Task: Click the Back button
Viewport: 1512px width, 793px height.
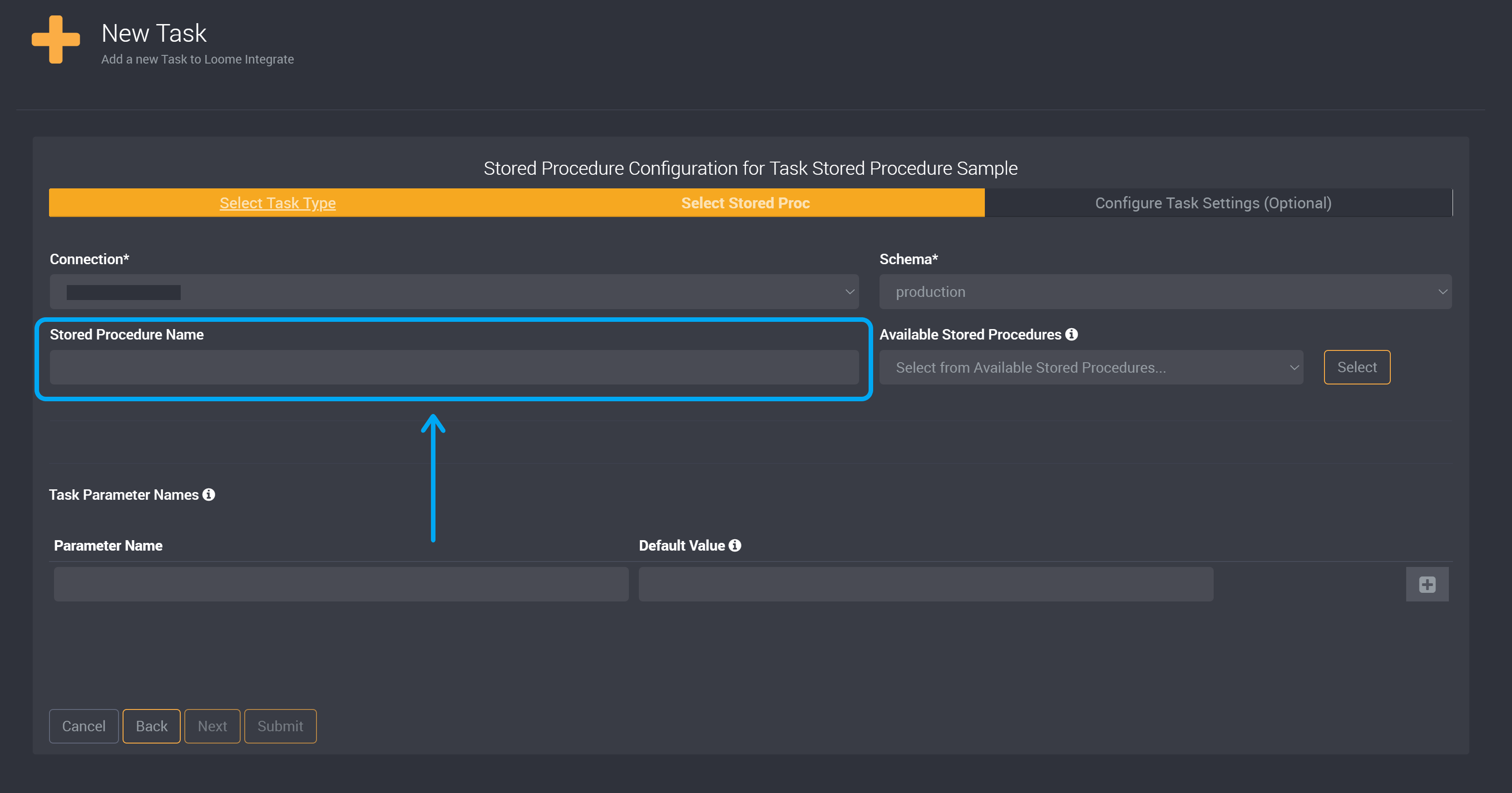Action: [x=152, y=726]
